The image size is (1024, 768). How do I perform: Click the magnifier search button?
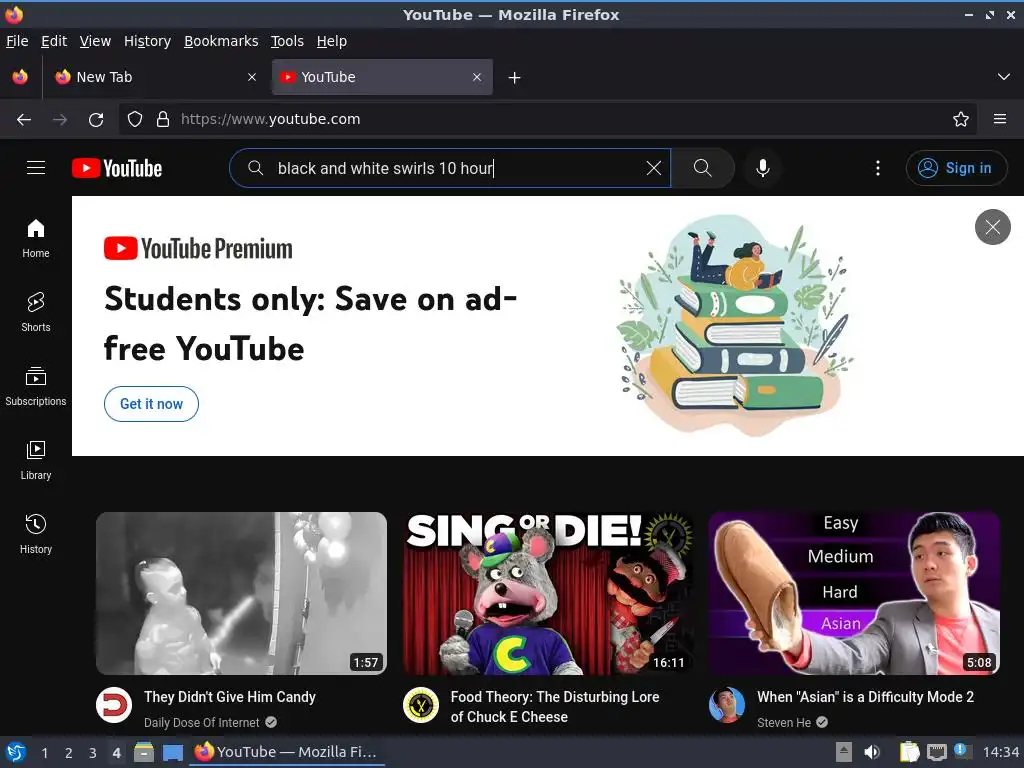click(x=703, y=168)
